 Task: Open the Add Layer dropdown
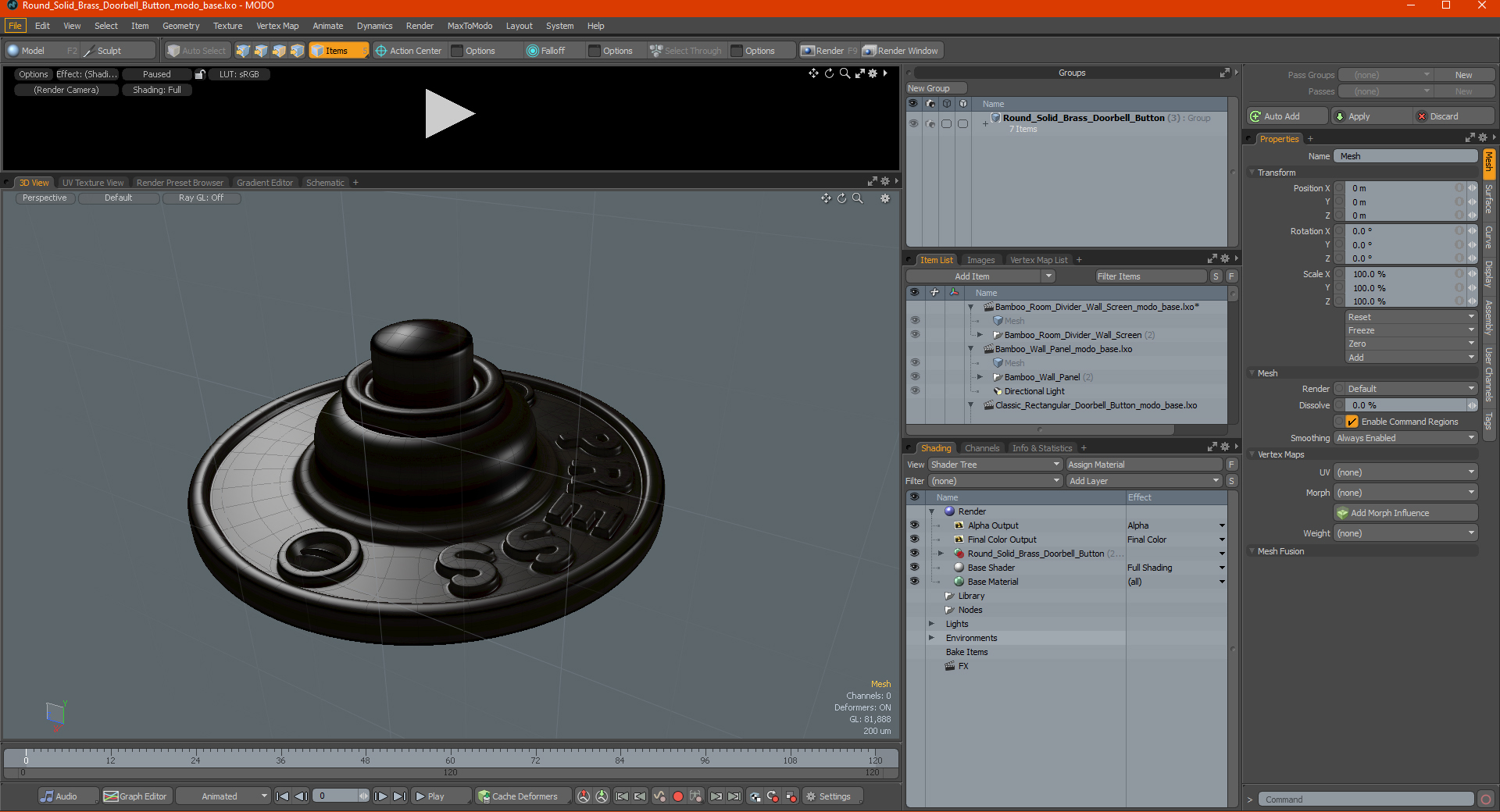(x=1145, y=481)
